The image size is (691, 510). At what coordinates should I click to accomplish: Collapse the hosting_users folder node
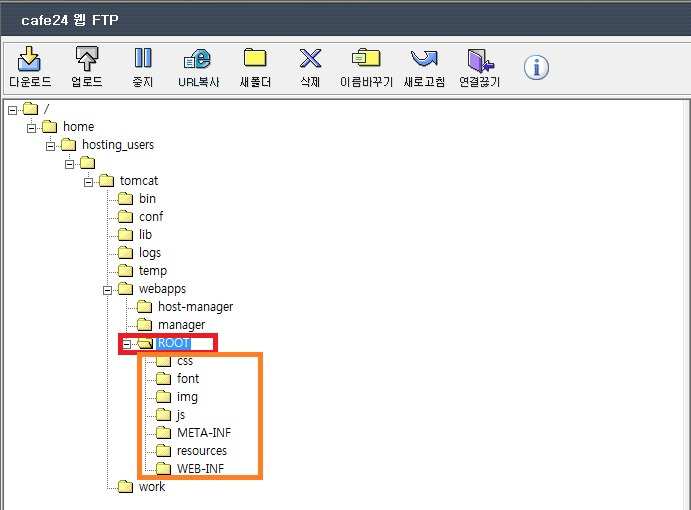(51, 146)
